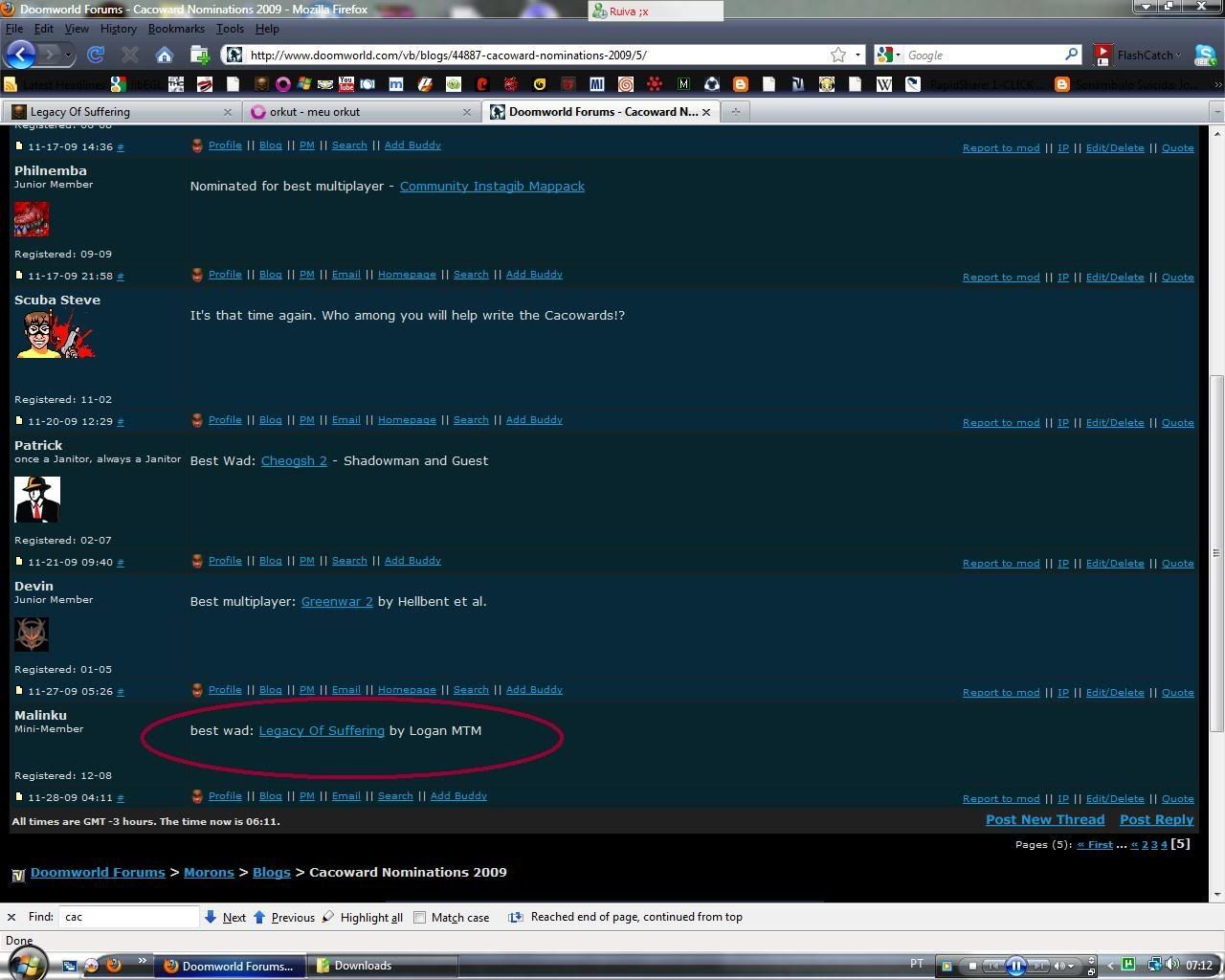Open the Edit menu
Viewport: 1225px width, 980px height.
tap(44, 29)
